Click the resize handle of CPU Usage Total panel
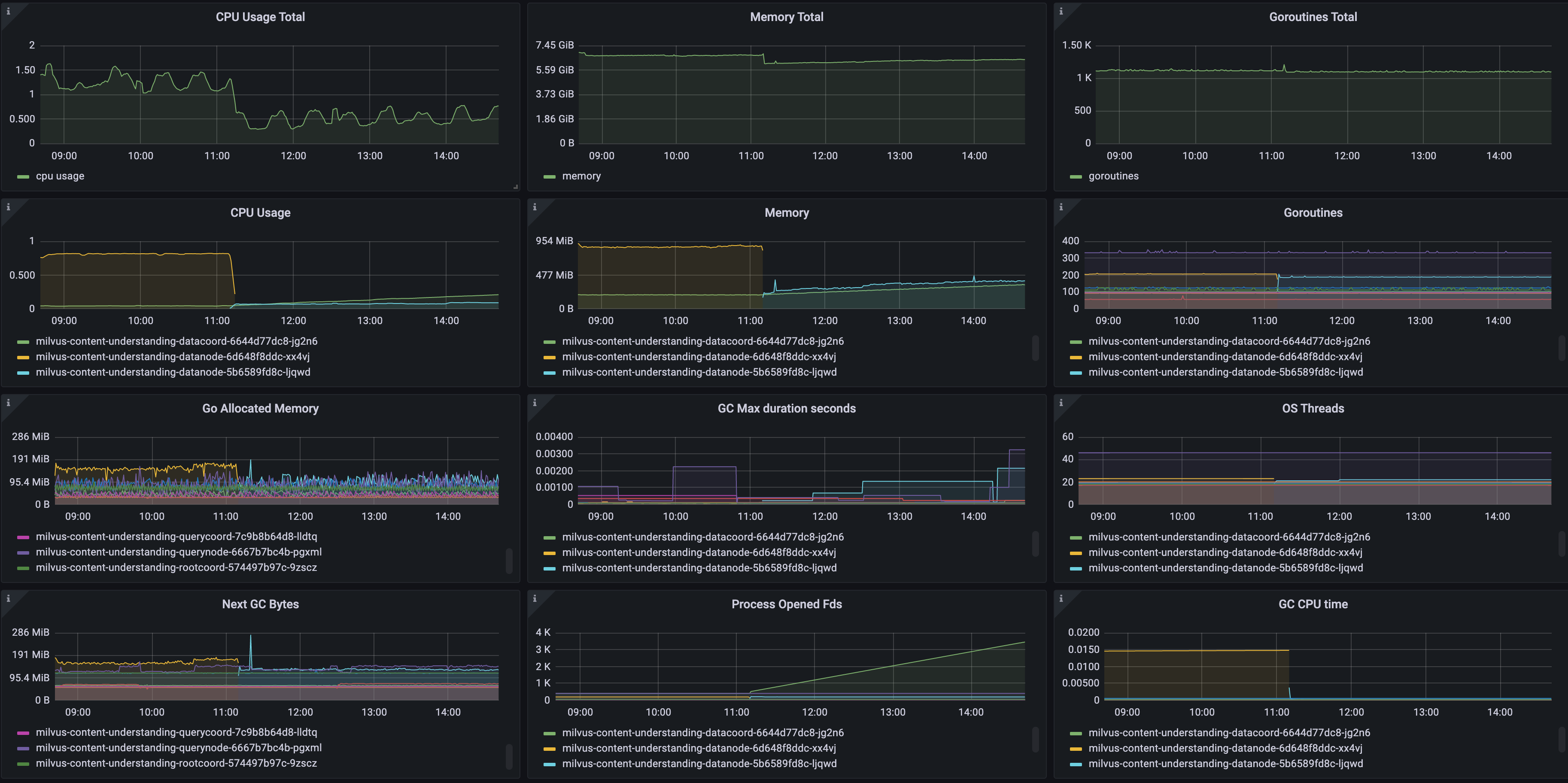 [516, 187]
